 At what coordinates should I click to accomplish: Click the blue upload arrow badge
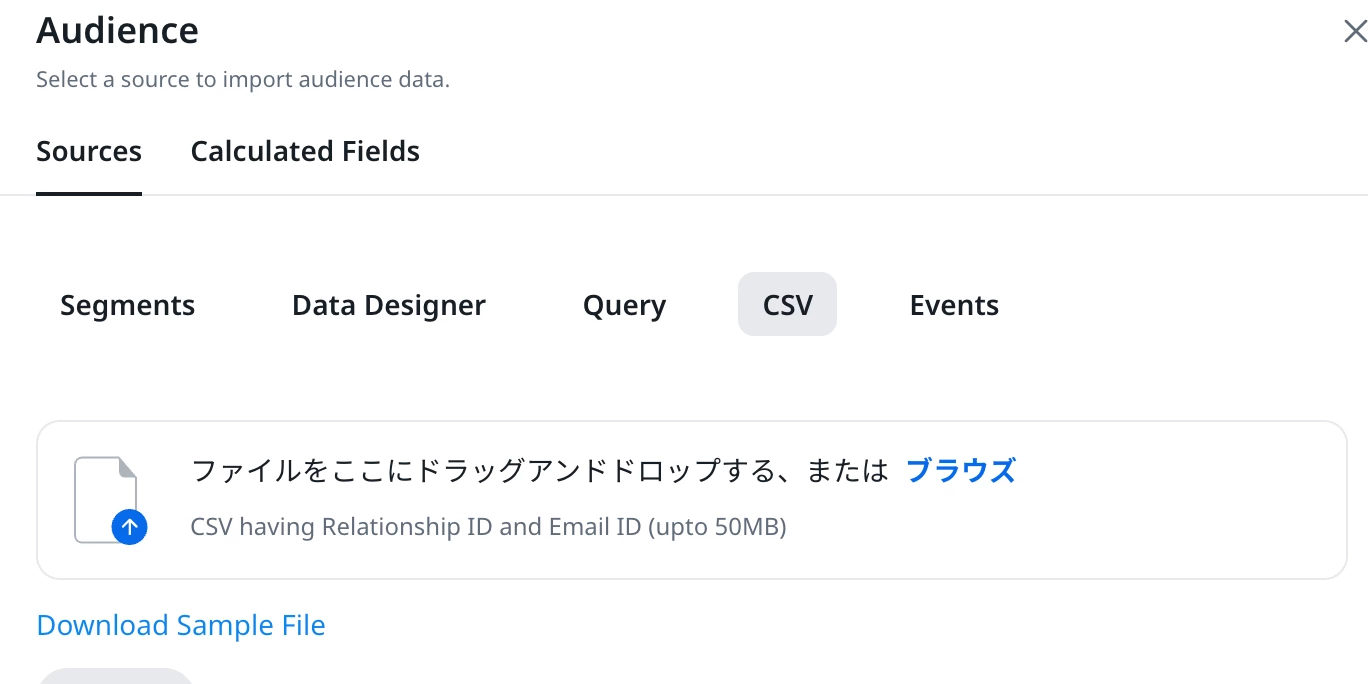point(130,527)
